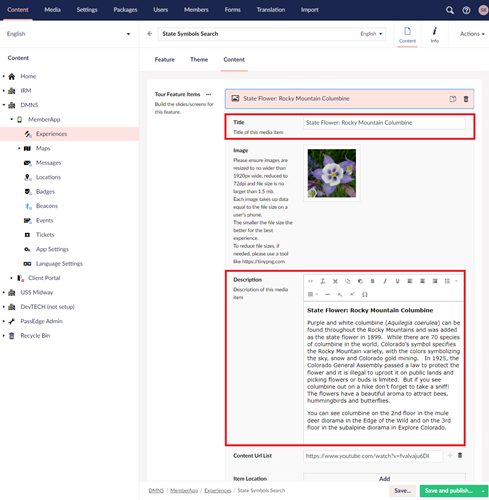Open the Media section
The height and width of the screenshot is (500, 489).
point(52,10)
